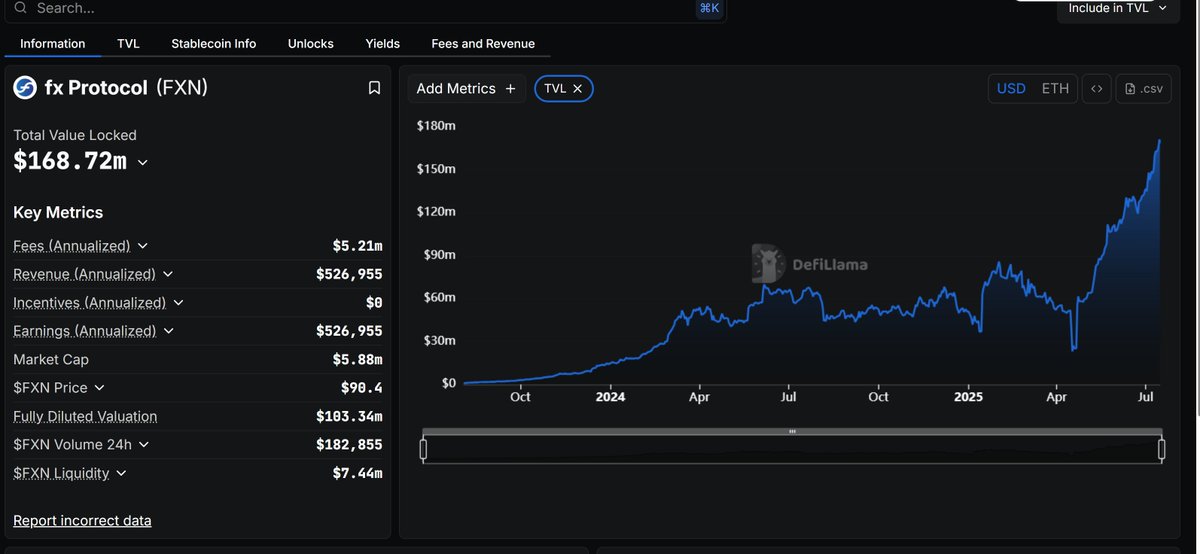Viewport: 1200px width, 554px height.
Task: Expand the Revenue (Annualized) row
Action: coord(168,274)
